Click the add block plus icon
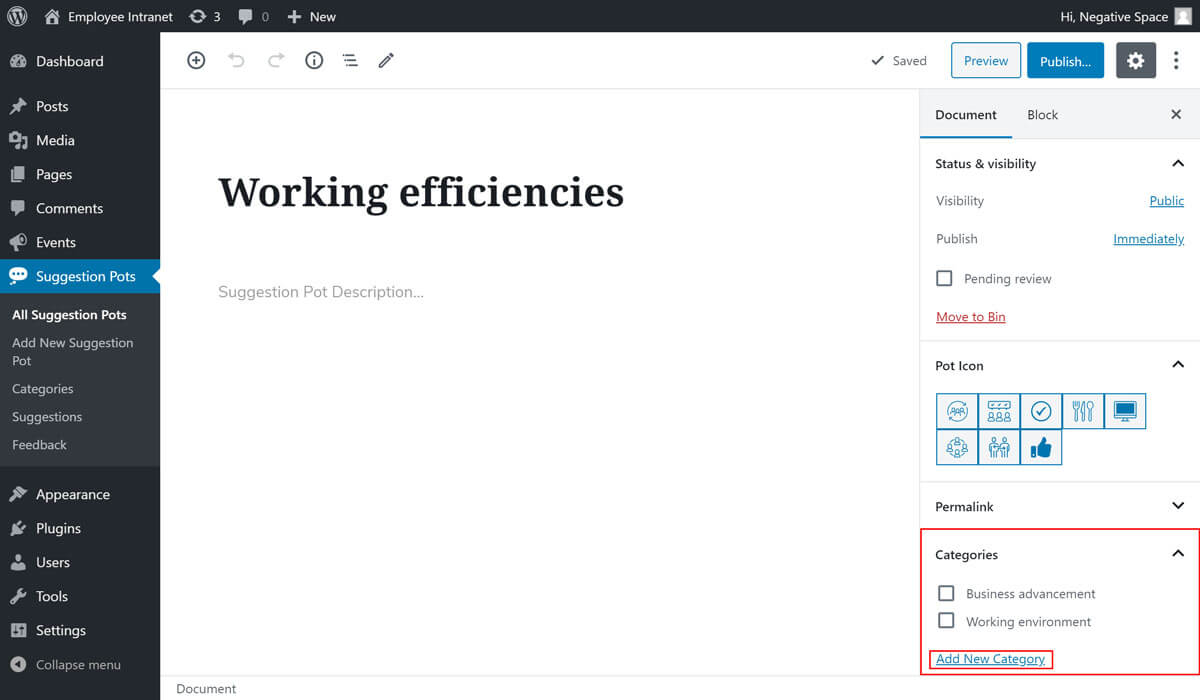Image resolution: width=1200 pixels, height=700 pixels. (196, 61)
